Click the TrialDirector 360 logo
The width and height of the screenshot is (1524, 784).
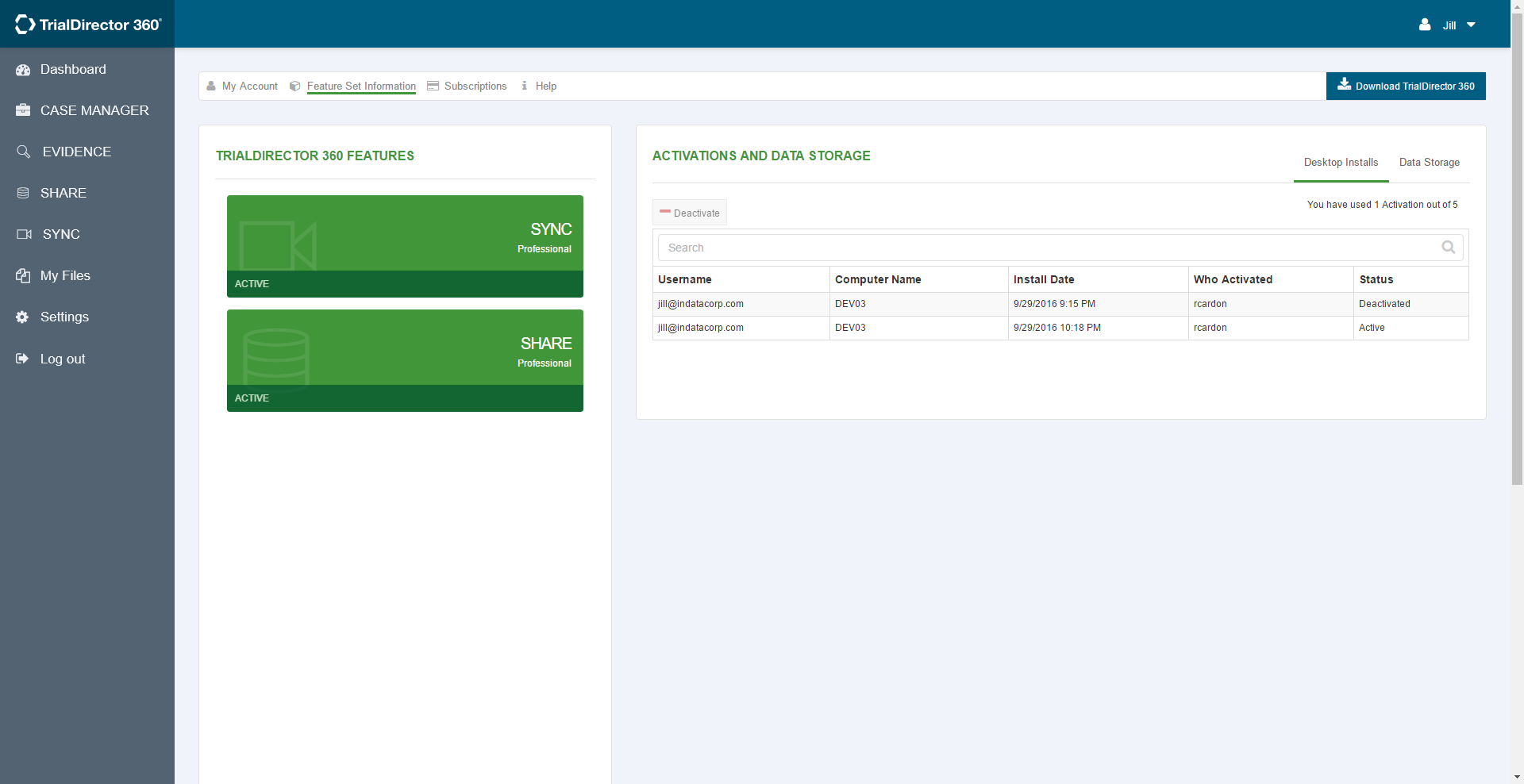tap(88, 25)
